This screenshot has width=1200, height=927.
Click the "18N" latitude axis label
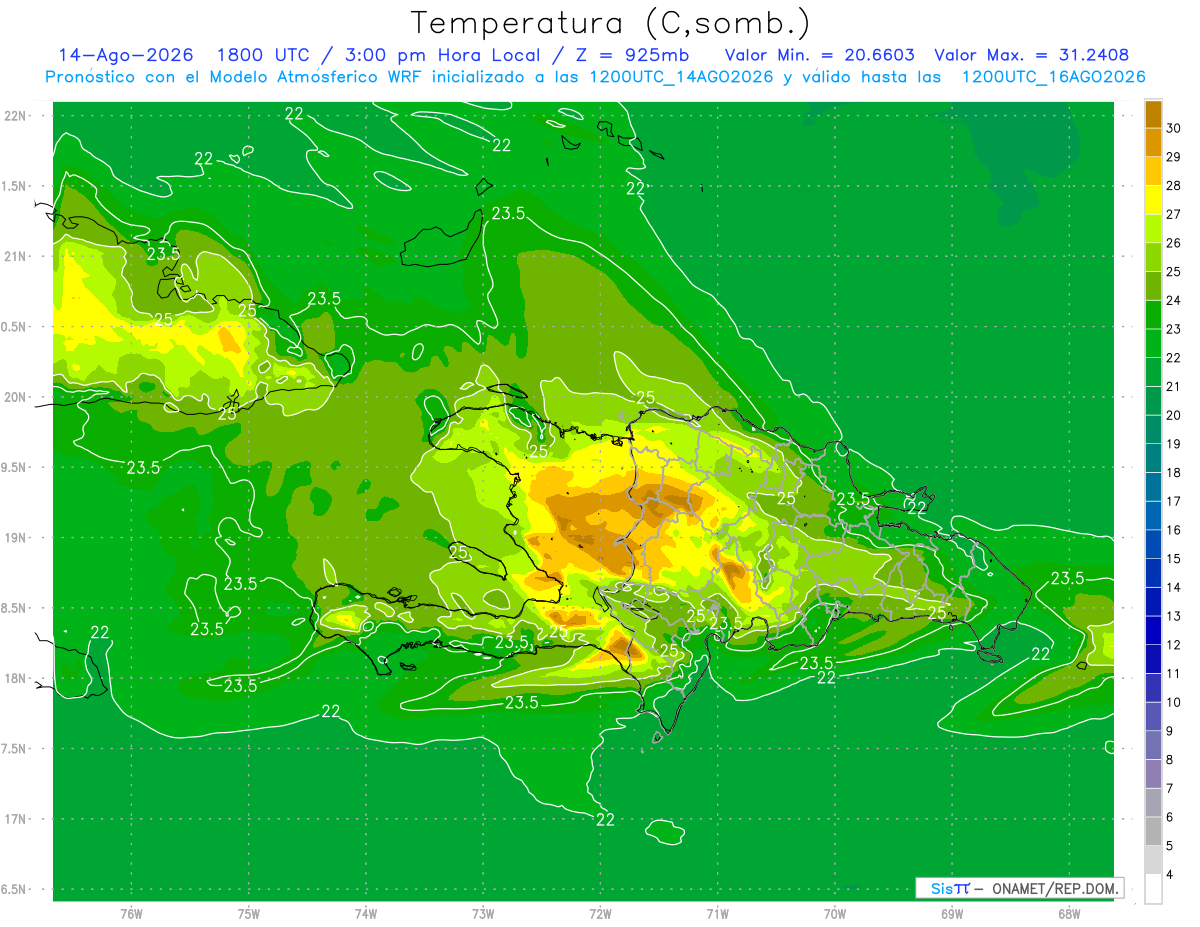click(17, 678)
